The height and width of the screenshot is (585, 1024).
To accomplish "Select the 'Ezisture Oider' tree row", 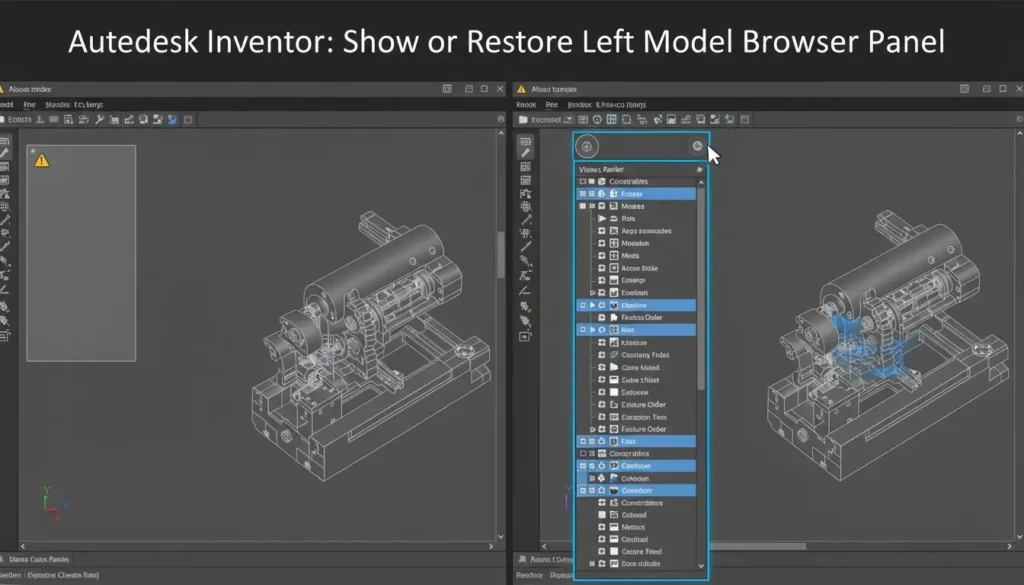I will point(637,405).
